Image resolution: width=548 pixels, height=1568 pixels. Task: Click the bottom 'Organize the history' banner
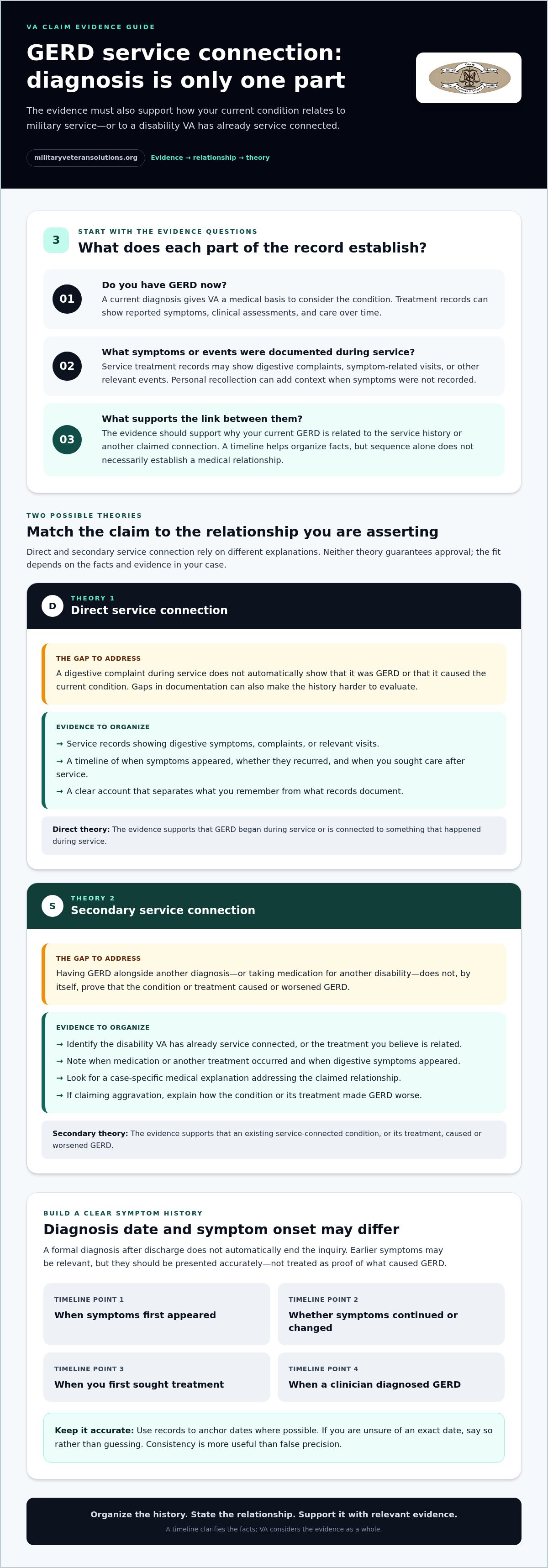274,1521
